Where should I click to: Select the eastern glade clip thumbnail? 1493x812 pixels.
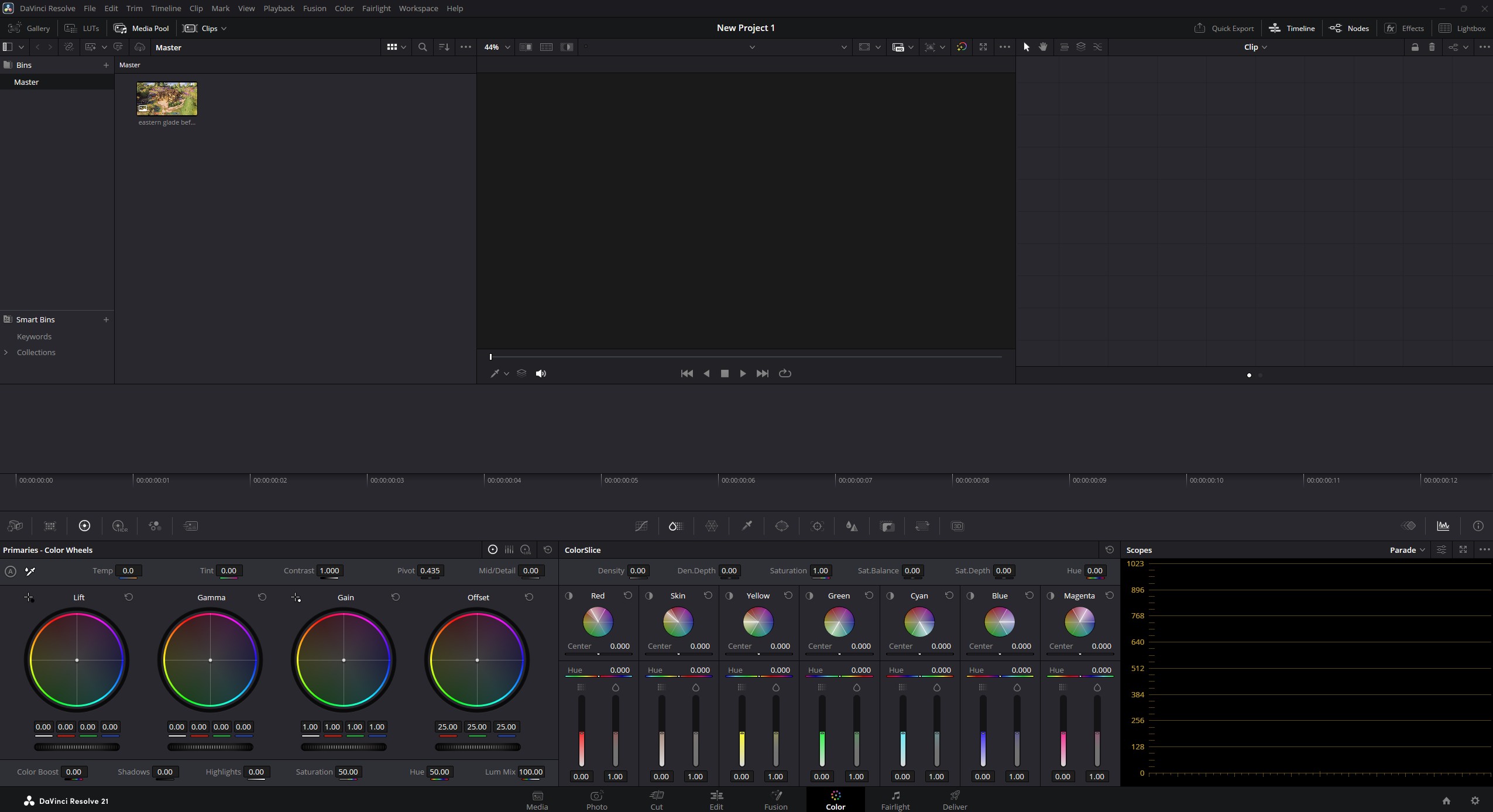tap(167, 99)
